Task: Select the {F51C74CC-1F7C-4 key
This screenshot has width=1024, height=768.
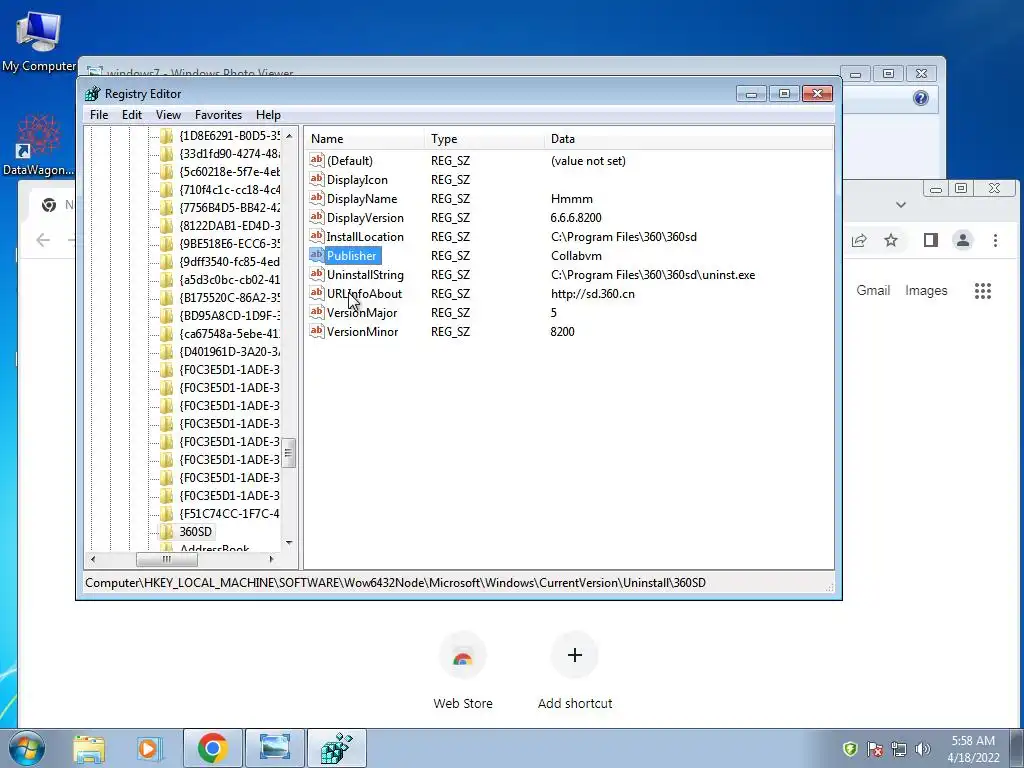Action: click(229, 513)
